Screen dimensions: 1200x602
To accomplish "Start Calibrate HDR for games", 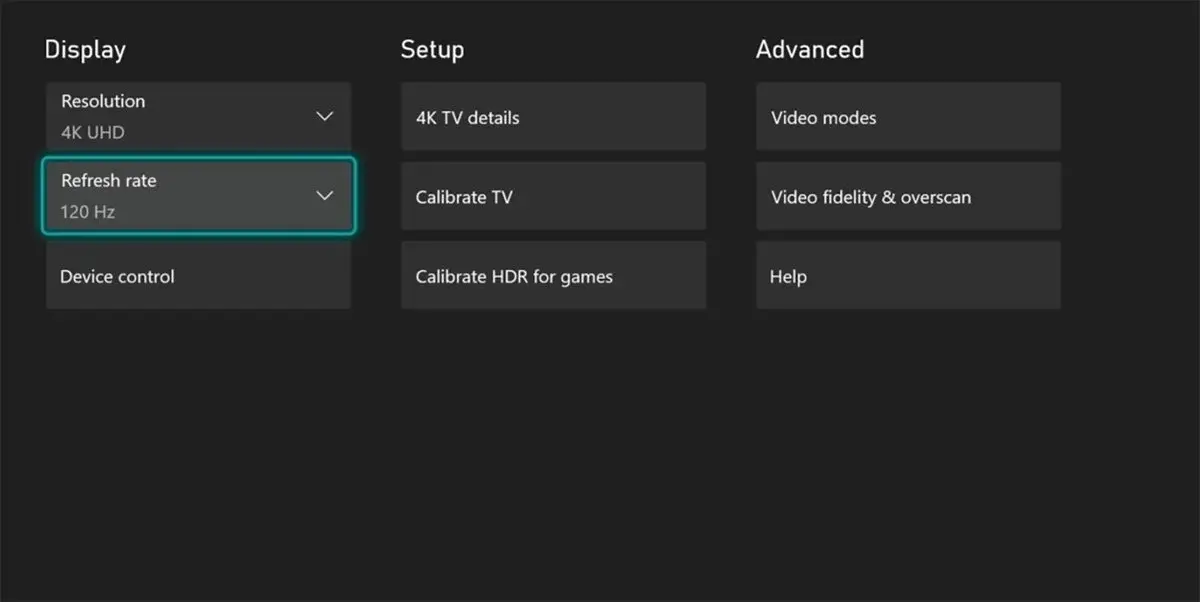I will coord(553,276).
